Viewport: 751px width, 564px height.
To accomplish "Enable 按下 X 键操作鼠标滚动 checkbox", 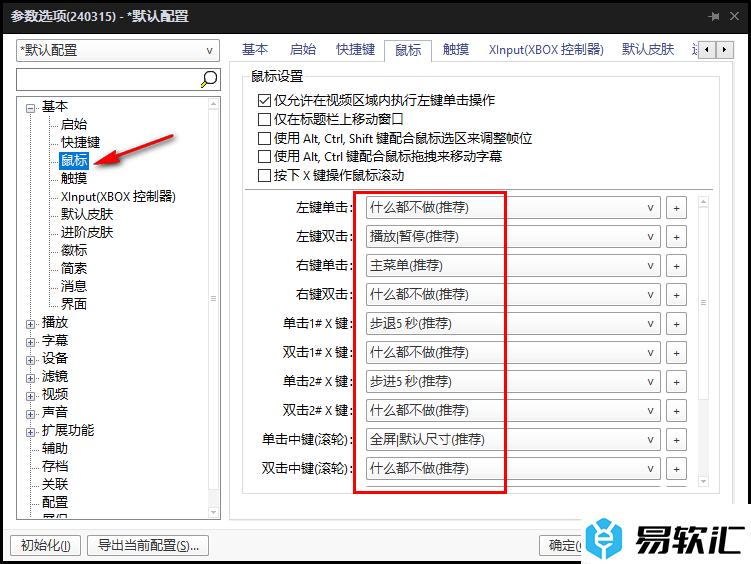I will click(x=265, y=175).
